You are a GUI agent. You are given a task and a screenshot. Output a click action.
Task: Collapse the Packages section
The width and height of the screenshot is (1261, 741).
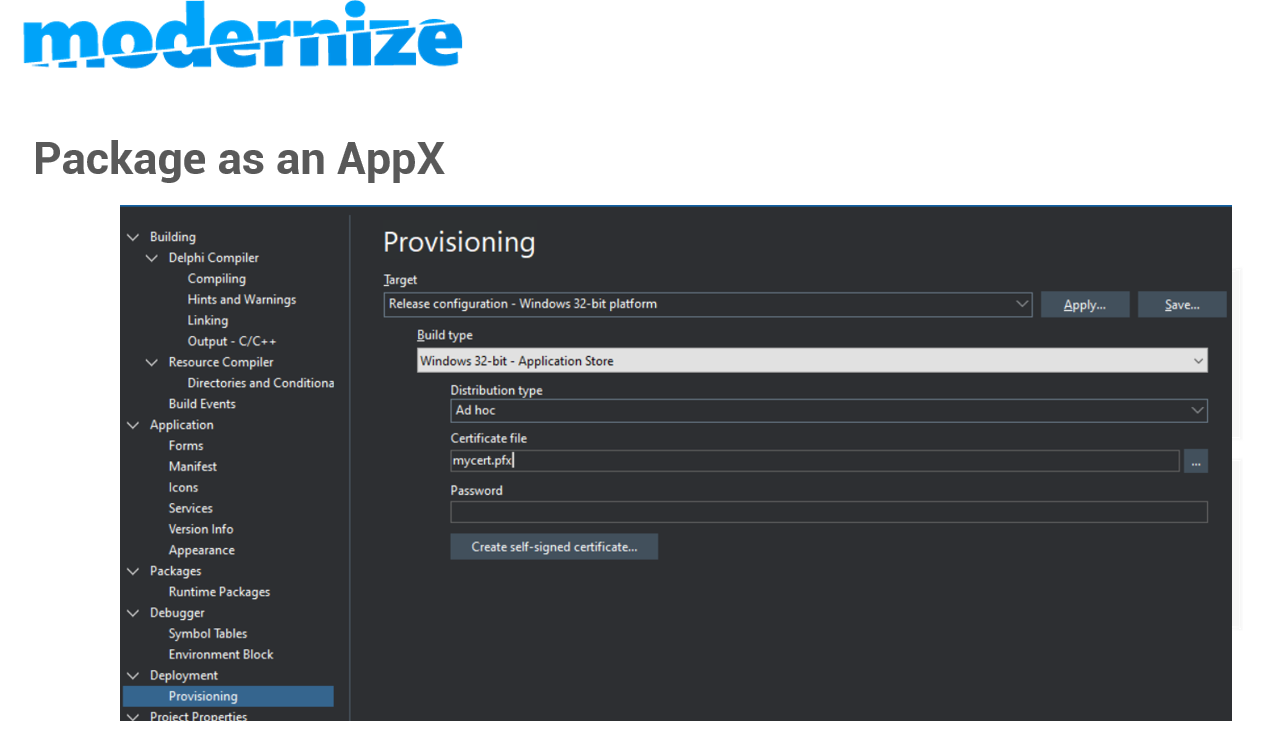tap(133, 570)
